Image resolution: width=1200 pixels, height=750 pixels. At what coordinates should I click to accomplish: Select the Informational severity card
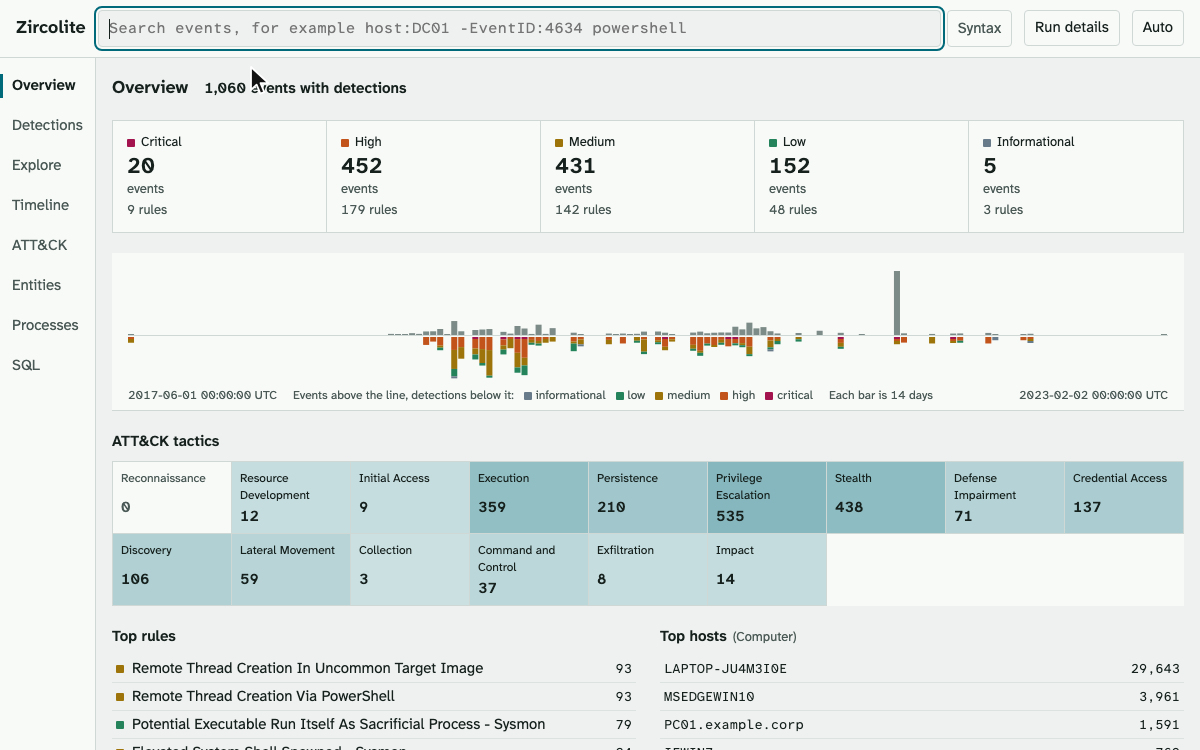pyautogui.click(x=1076, y=176)
